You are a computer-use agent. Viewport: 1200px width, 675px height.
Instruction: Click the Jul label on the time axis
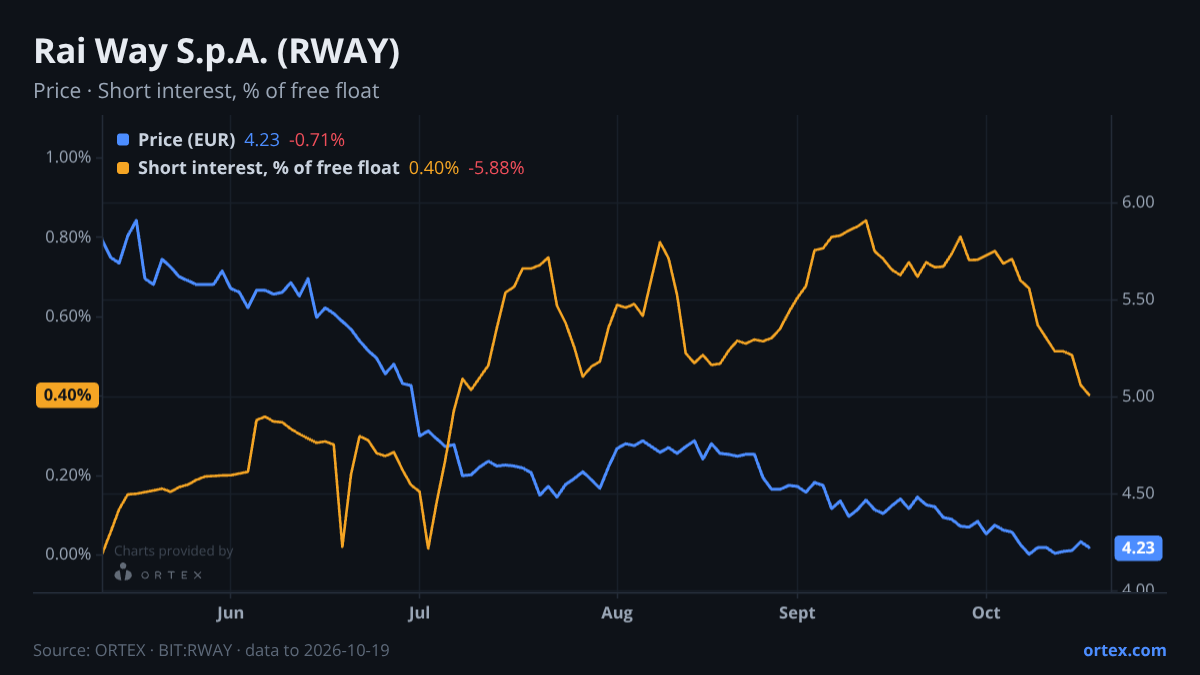coord(420,612)
